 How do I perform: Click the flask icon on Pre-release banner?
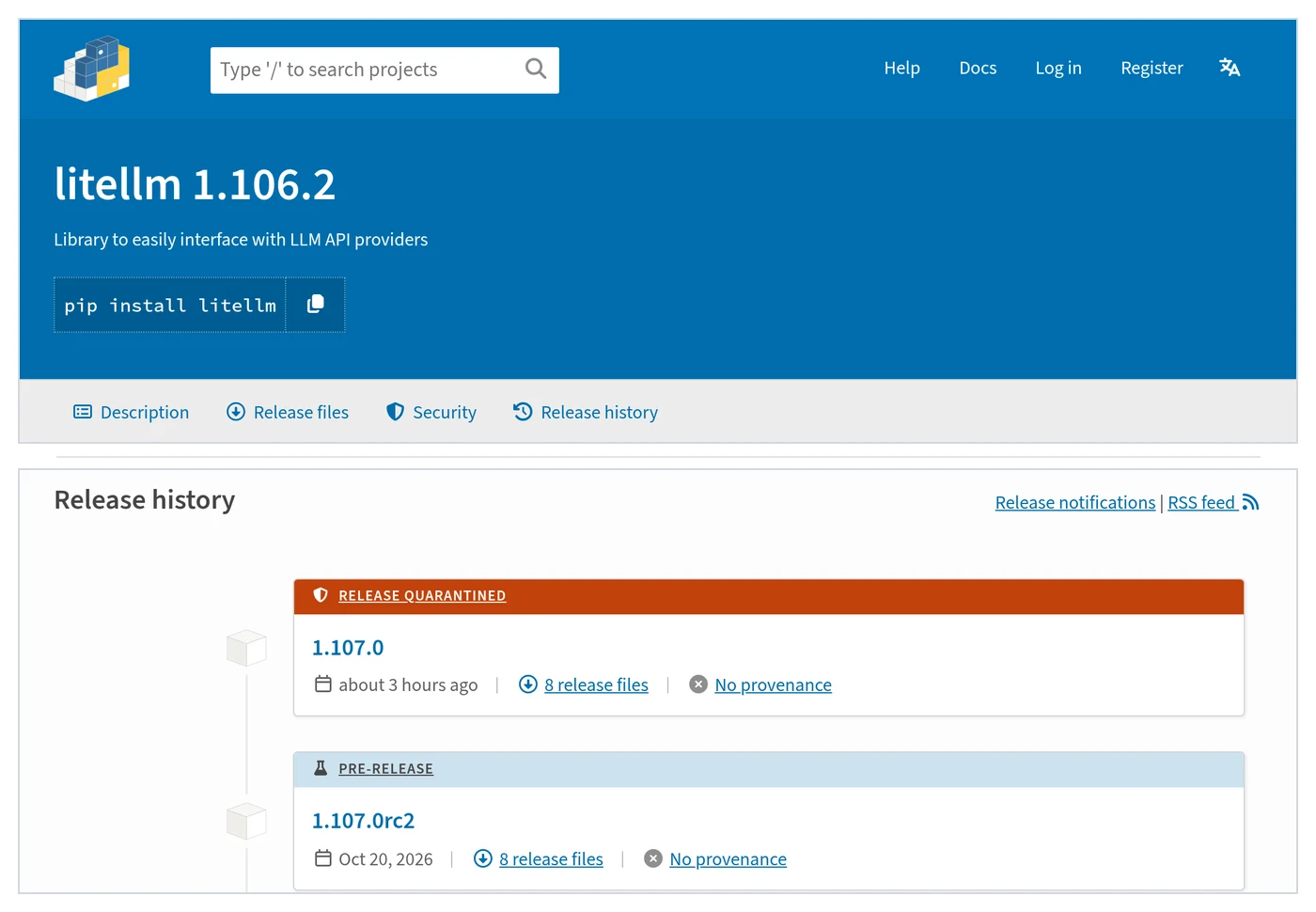[x=321, y=768]
